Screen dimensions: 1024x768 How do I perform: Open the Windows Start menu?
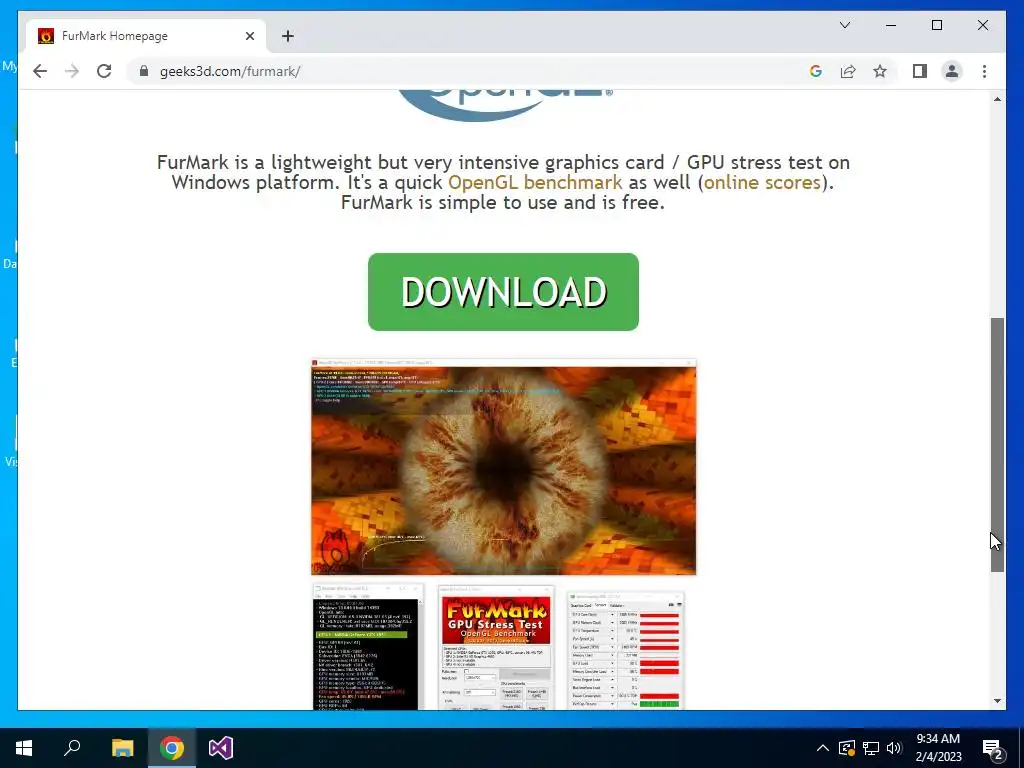pyautogui.click(x=24, y=748)
